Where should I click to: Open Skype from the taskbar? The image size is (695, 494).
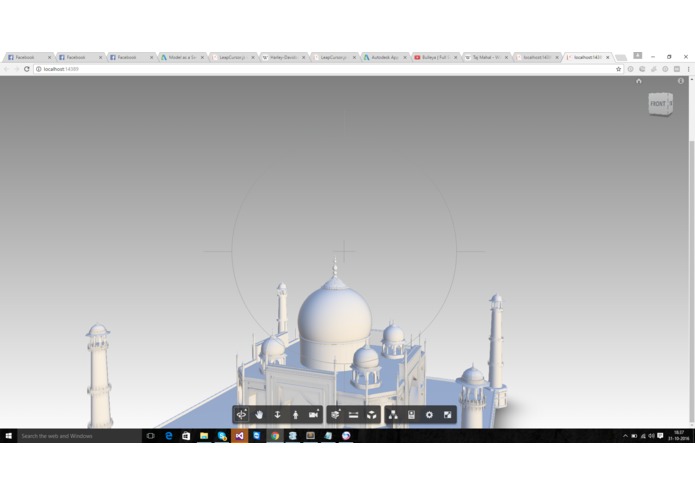coord(222,436)
